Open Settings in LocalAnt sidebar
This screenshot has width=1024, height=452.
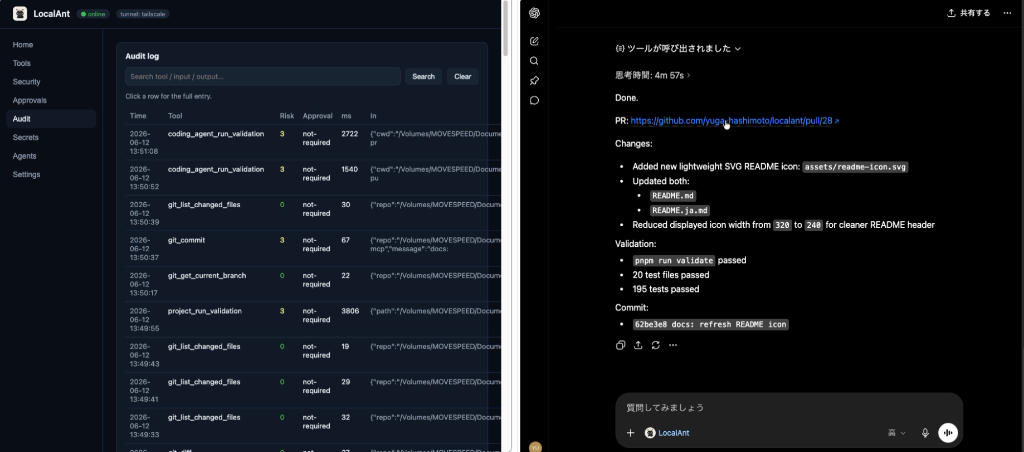coord(51,174)
